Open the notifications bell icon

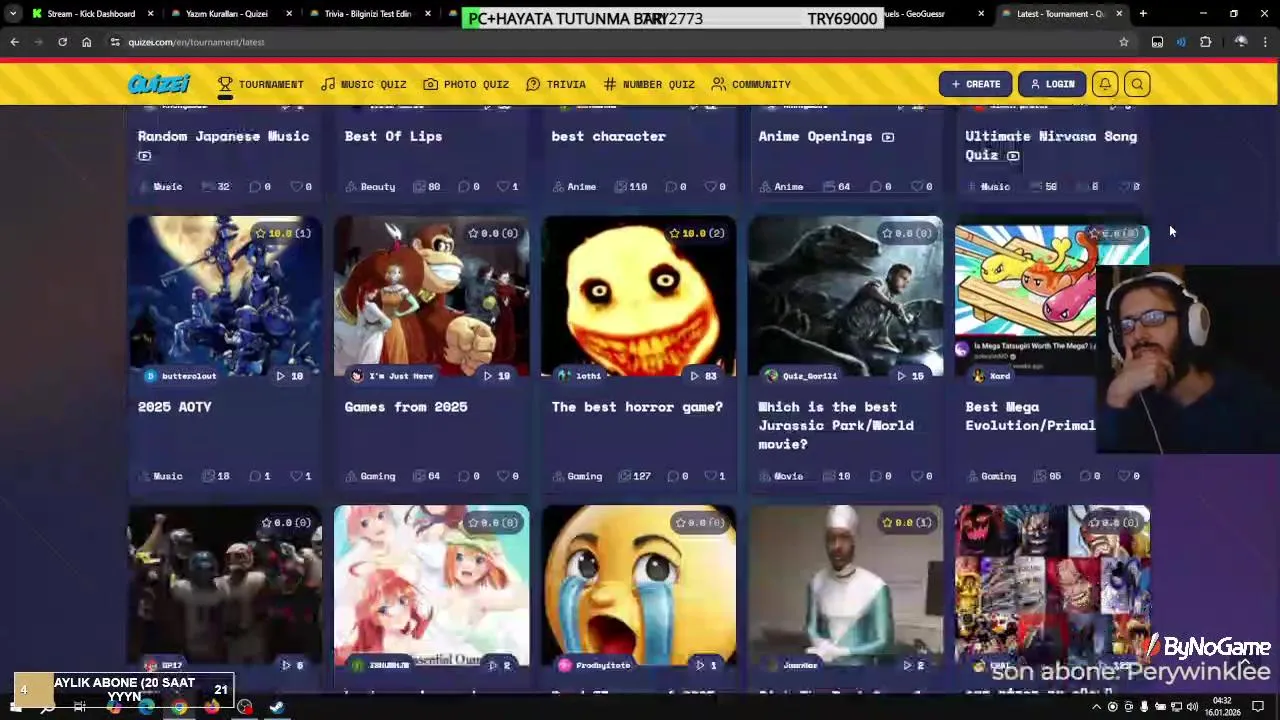pos(1105,84)
